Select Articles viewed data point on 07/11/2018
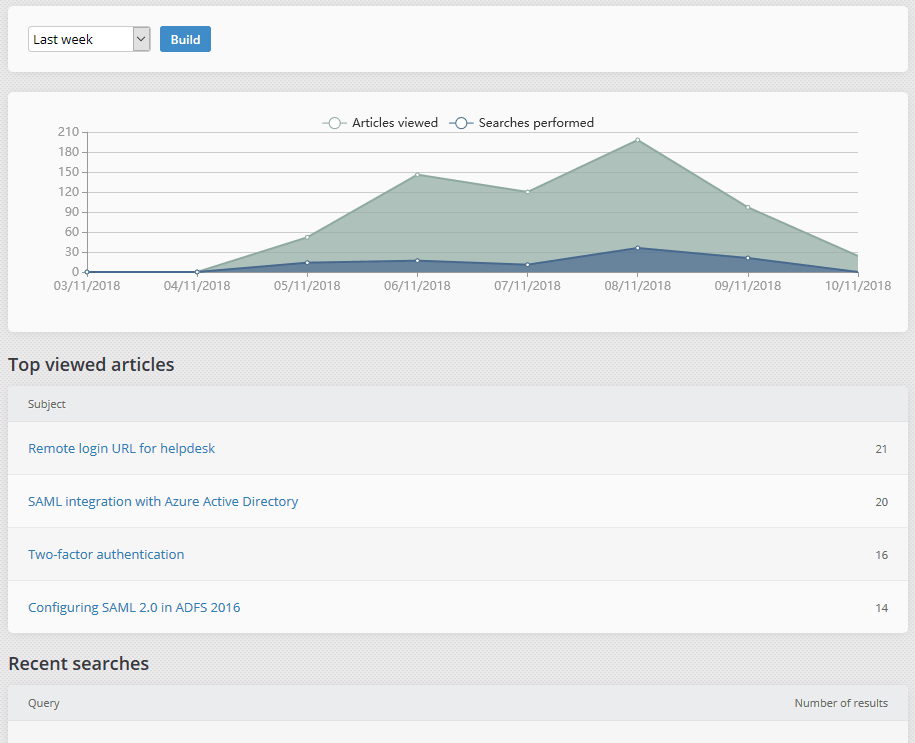Image resolution: width=915 pixels, height=743 pixels. point(527,192)
